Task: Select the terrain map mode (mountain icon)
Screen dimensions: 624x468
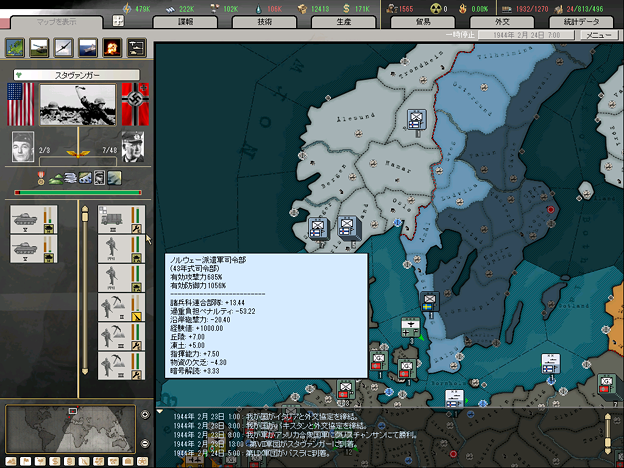Action: [x=11, y=461]
